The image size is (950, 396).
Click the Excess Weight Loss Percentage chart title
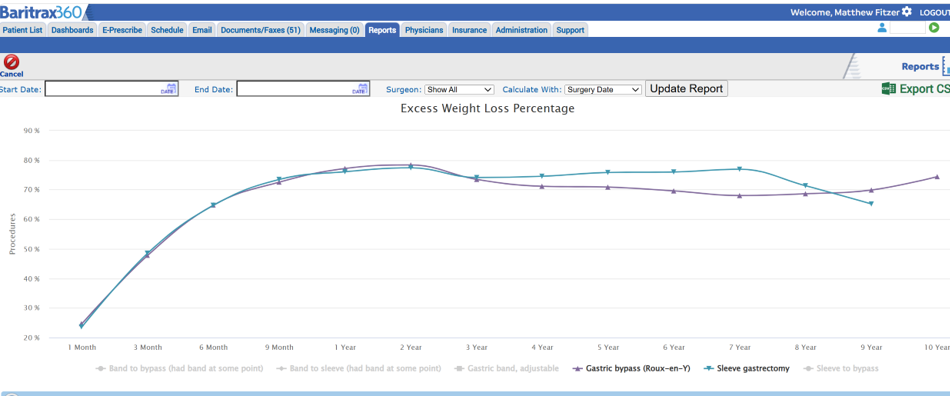point(488,109)
